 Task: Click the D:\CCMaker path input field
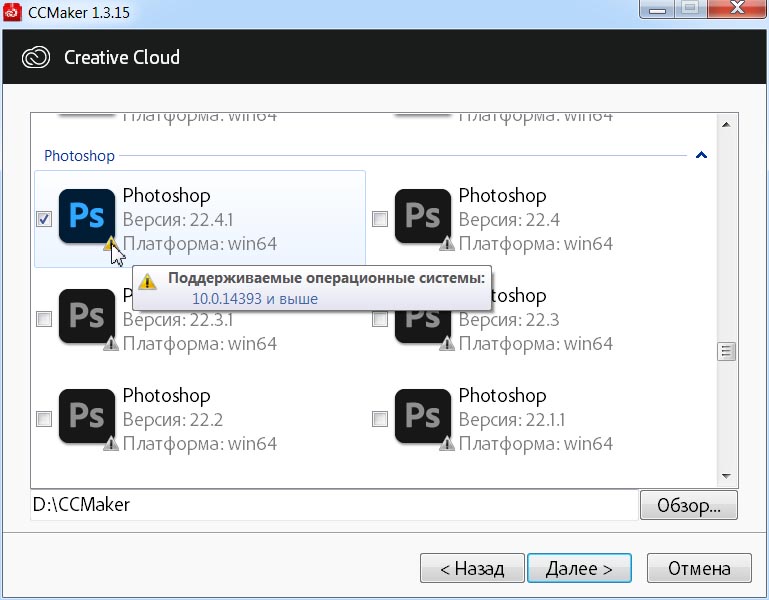coord(334,505)
